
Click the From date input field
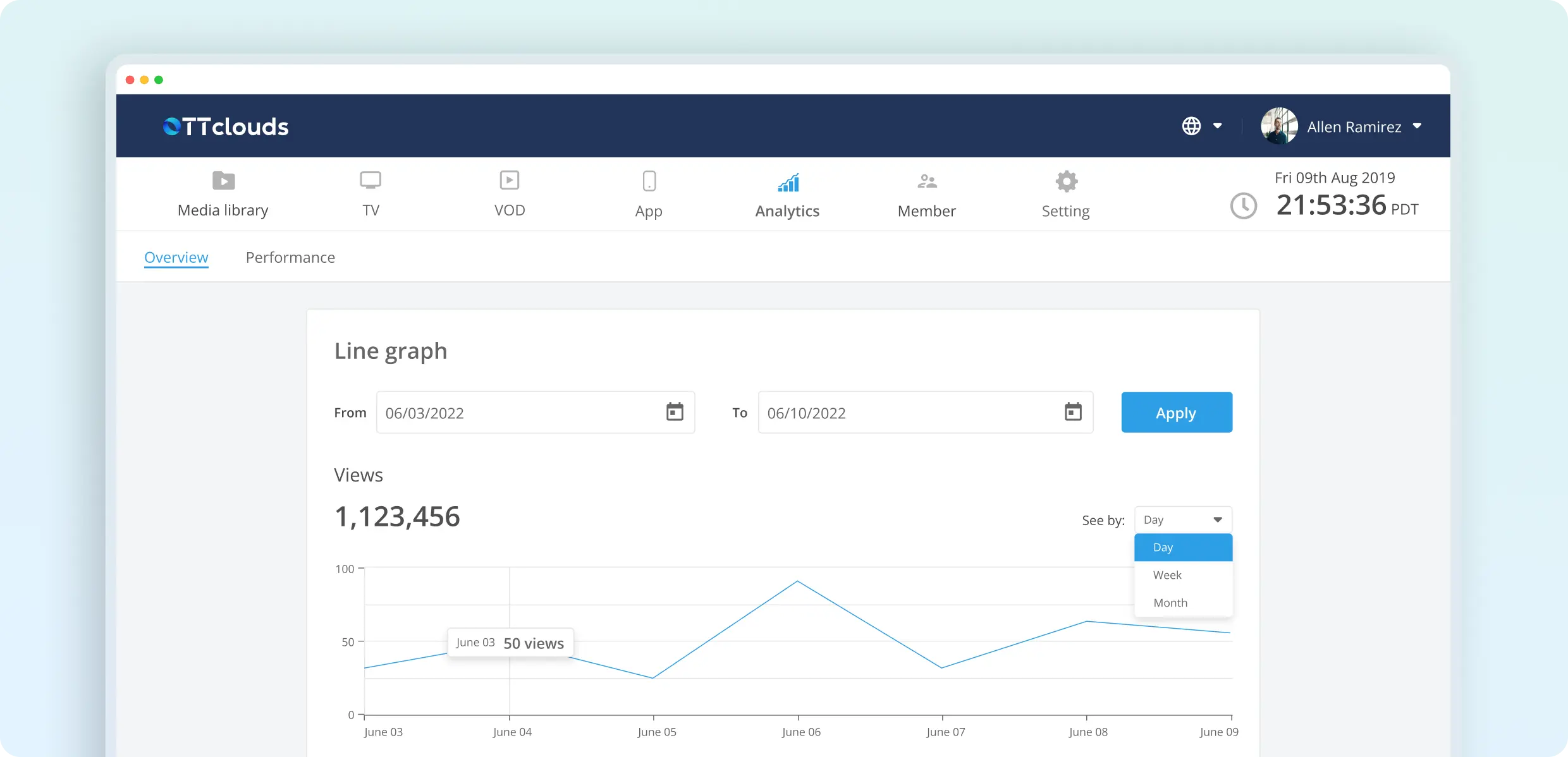coord(518,413)
